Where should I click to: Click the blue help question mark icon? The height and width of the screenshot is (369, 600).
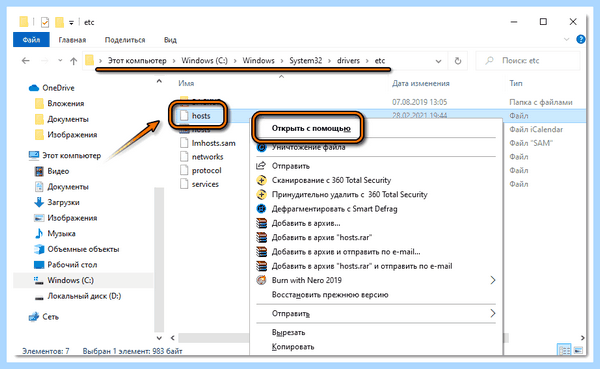(x=580, y=39)
